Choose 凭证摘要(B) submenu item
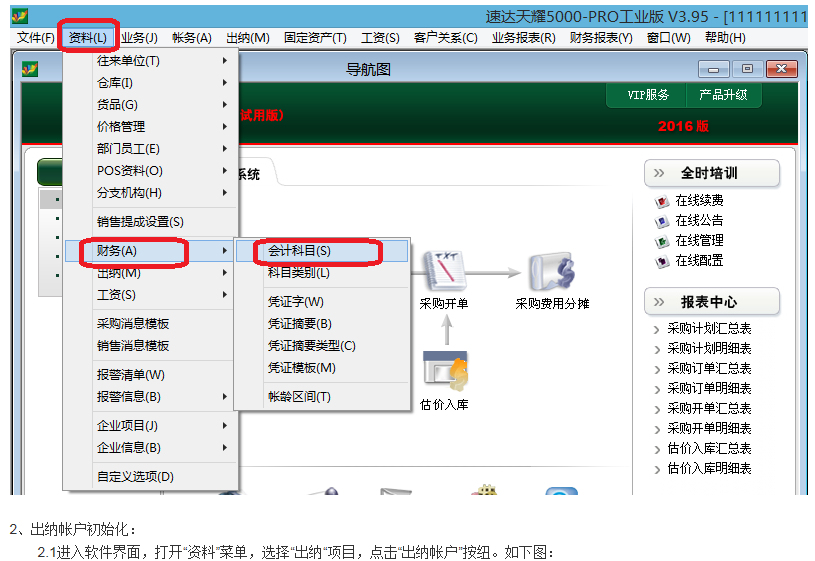The image size is (815, 561). click(x=322, y=323)
